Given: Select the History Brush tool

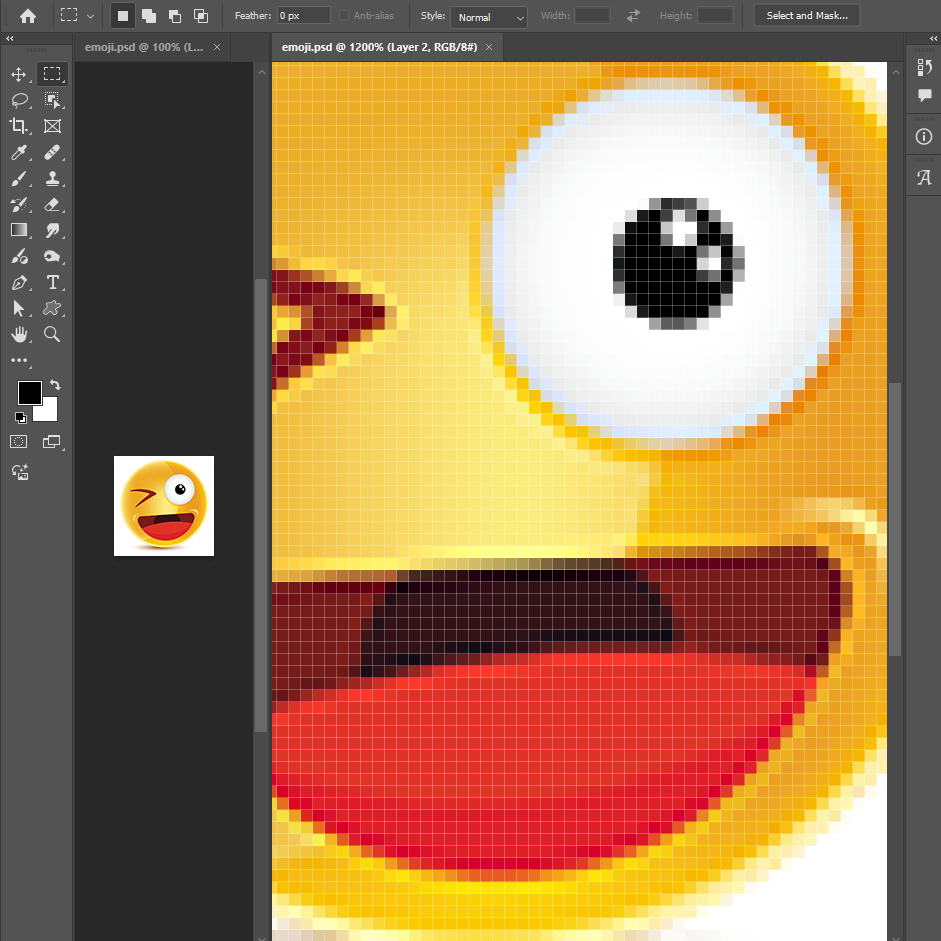Looking at the screenshot, I should tap(19, 204).
